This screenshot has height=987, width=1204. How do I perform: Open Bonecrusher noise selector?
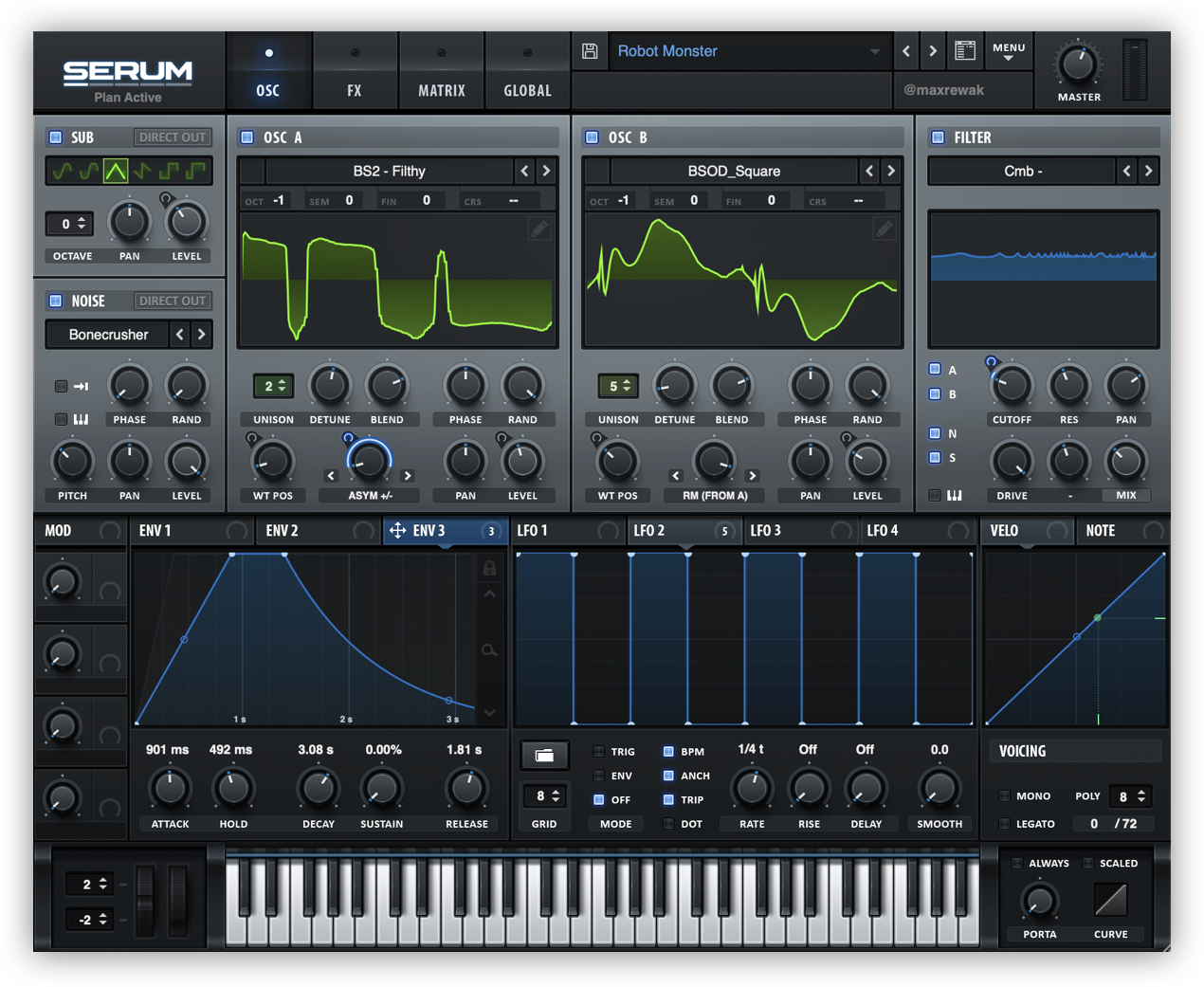[108, 334]
